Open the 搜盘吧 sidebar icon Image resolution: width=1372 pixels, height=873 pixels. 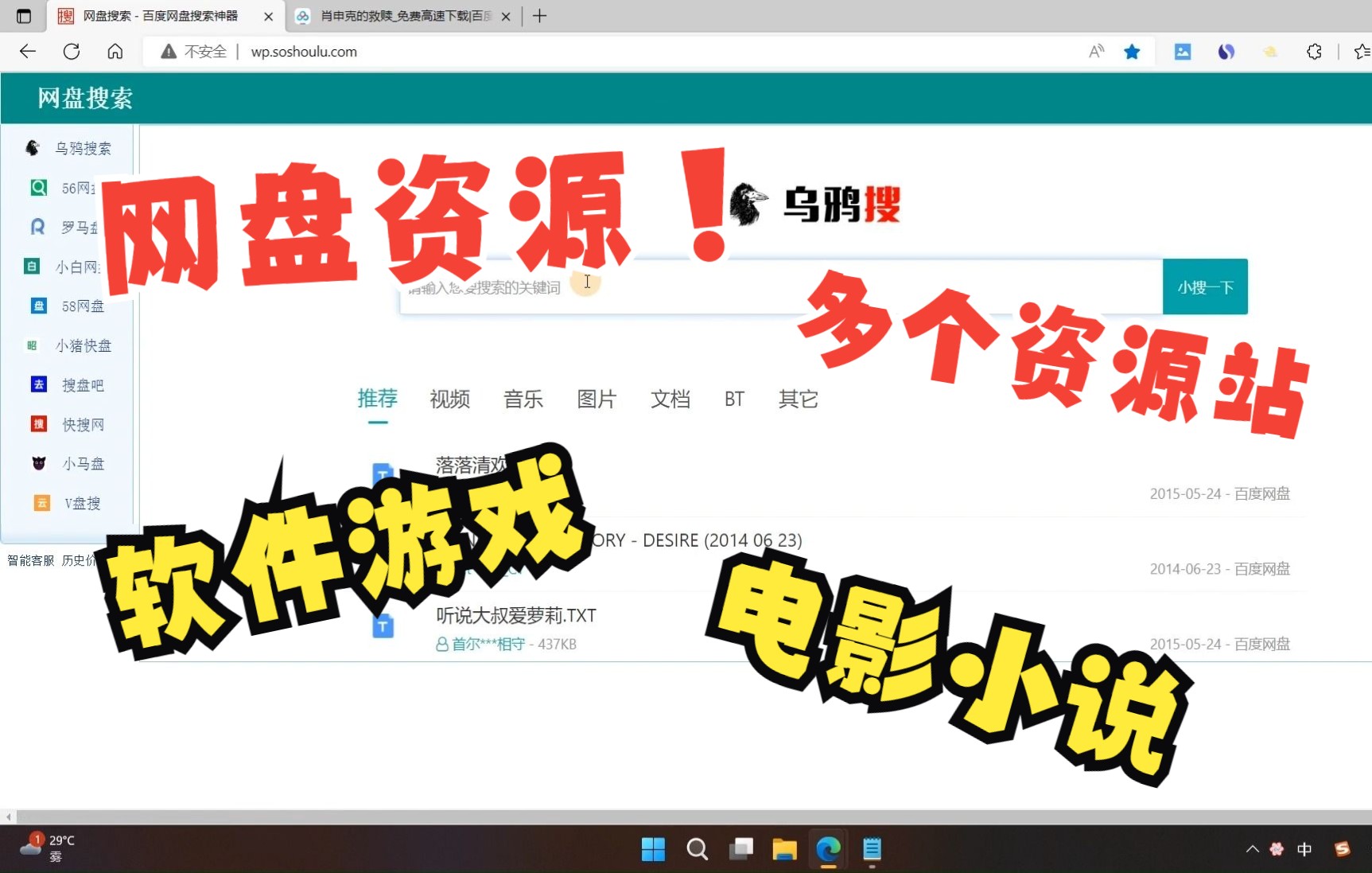(38, 384)
